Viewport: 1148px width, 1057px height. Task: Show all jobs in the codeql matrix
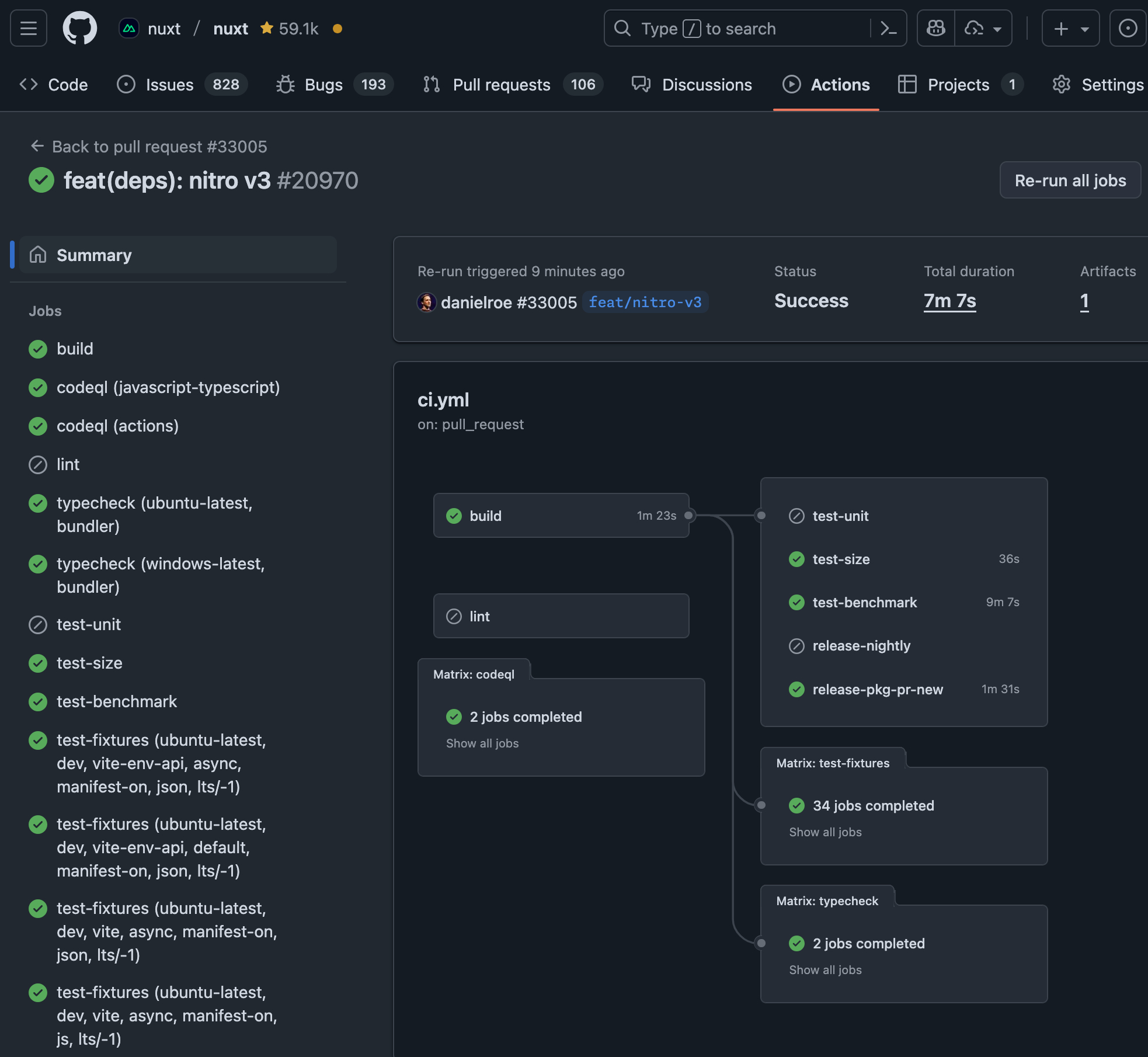[x=482, y=743]
